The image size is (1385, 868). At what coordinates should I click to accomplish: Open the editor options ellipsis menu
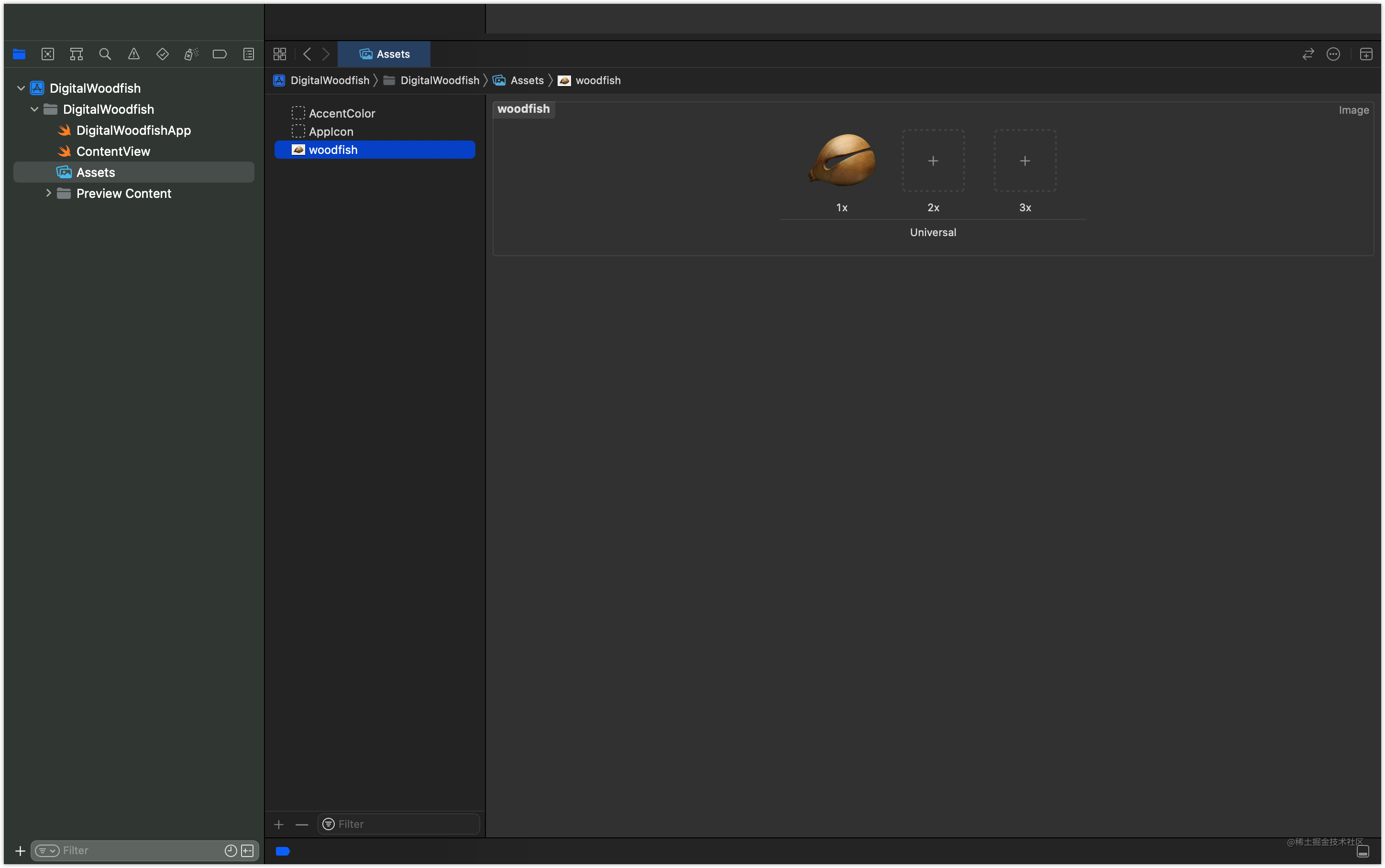pos(1333,54)
